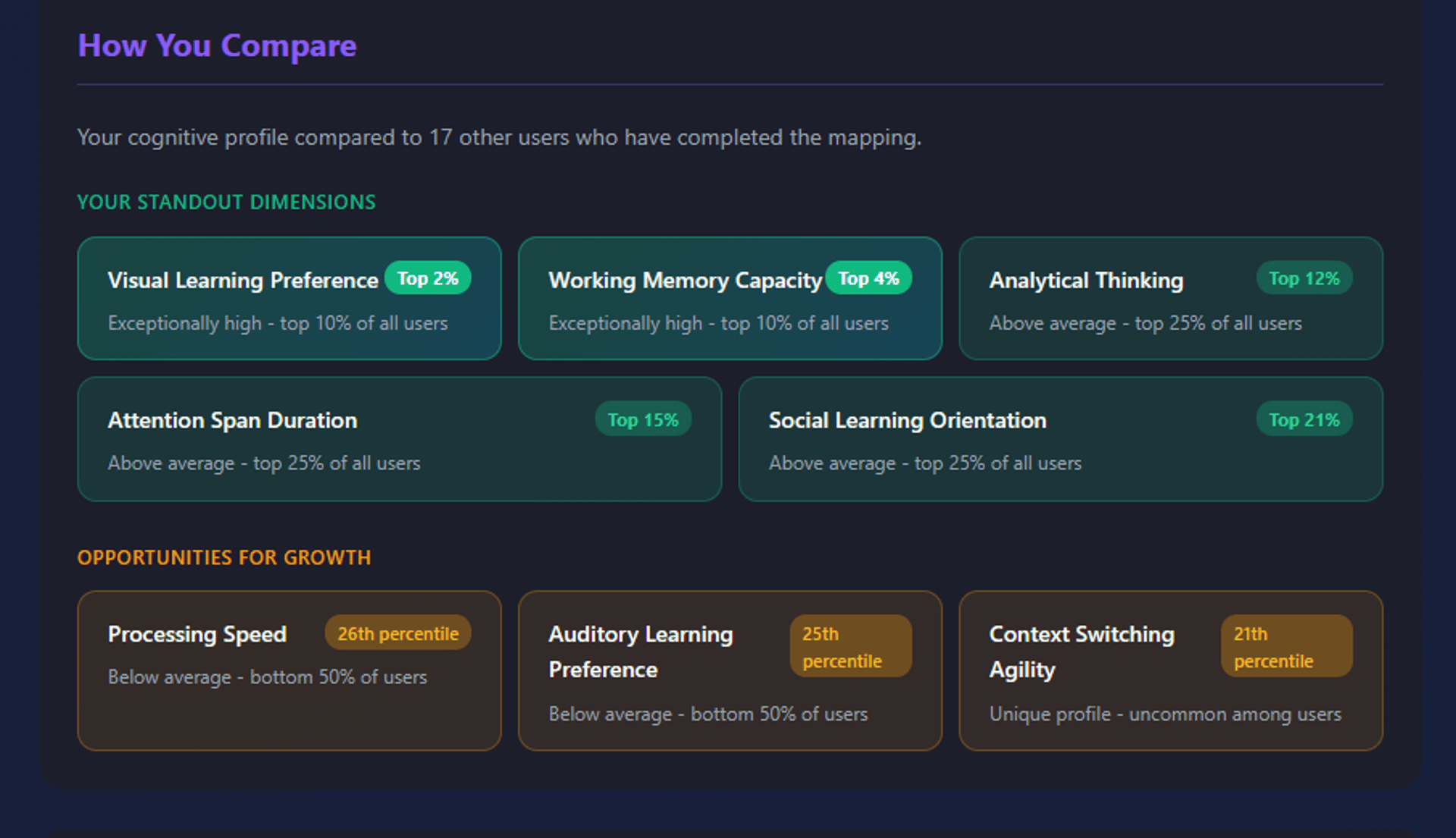Click the Top 21% badge
Image resolution: width=1456 pixels, height=838 pixels.
point(1304,420)
